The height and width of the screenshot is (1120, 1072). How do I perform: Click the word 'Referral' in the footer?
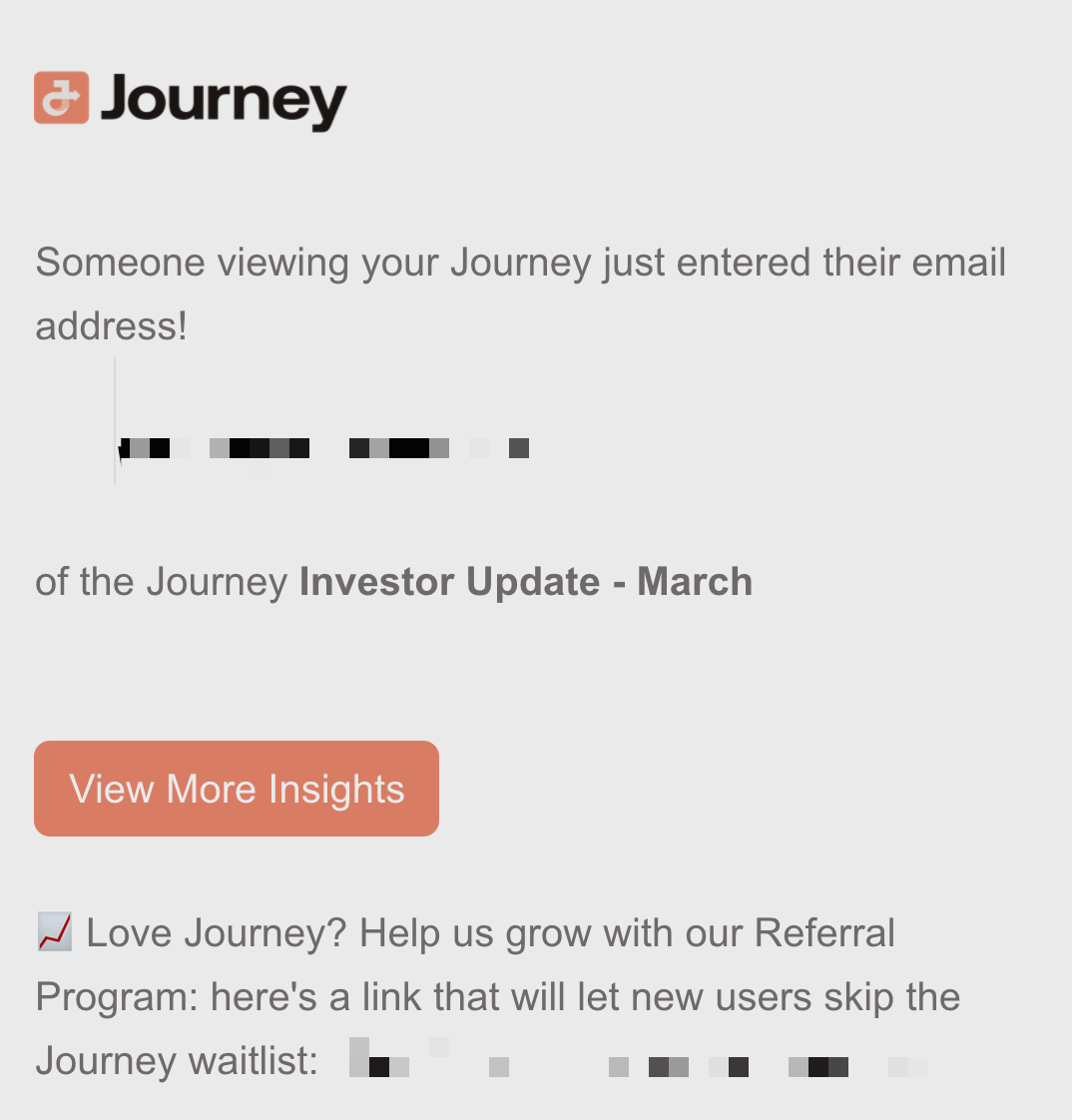point(824,932)
